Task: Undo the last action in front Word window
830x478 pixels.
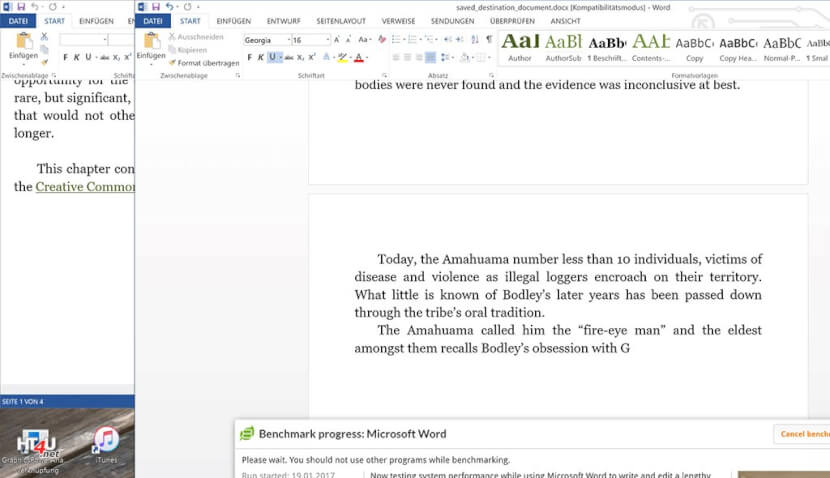Action: pyautogui.click(x=169, y=7)
